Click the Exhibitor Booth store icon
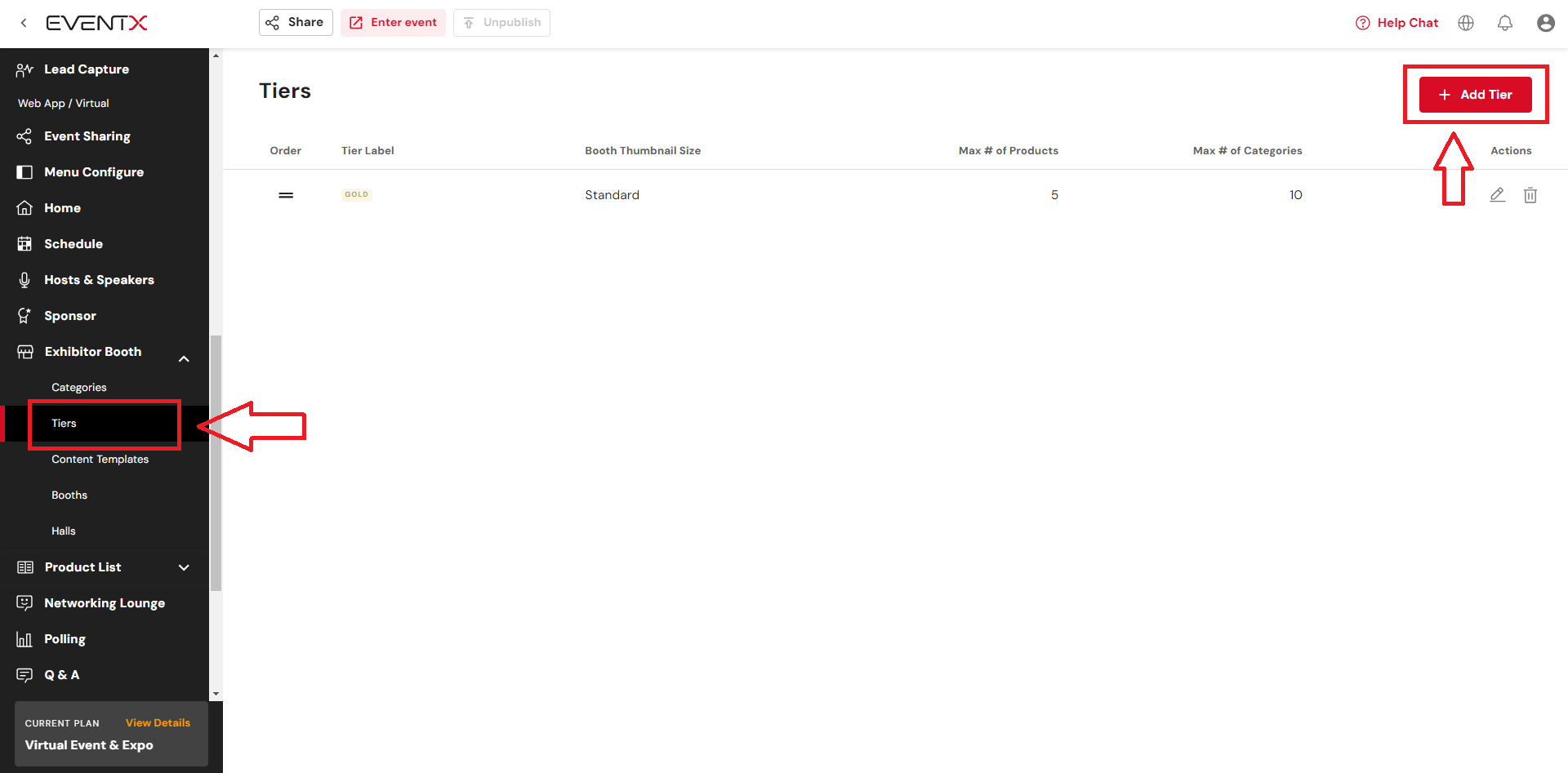Screen dimensions: 1568x773 point(25,352)
